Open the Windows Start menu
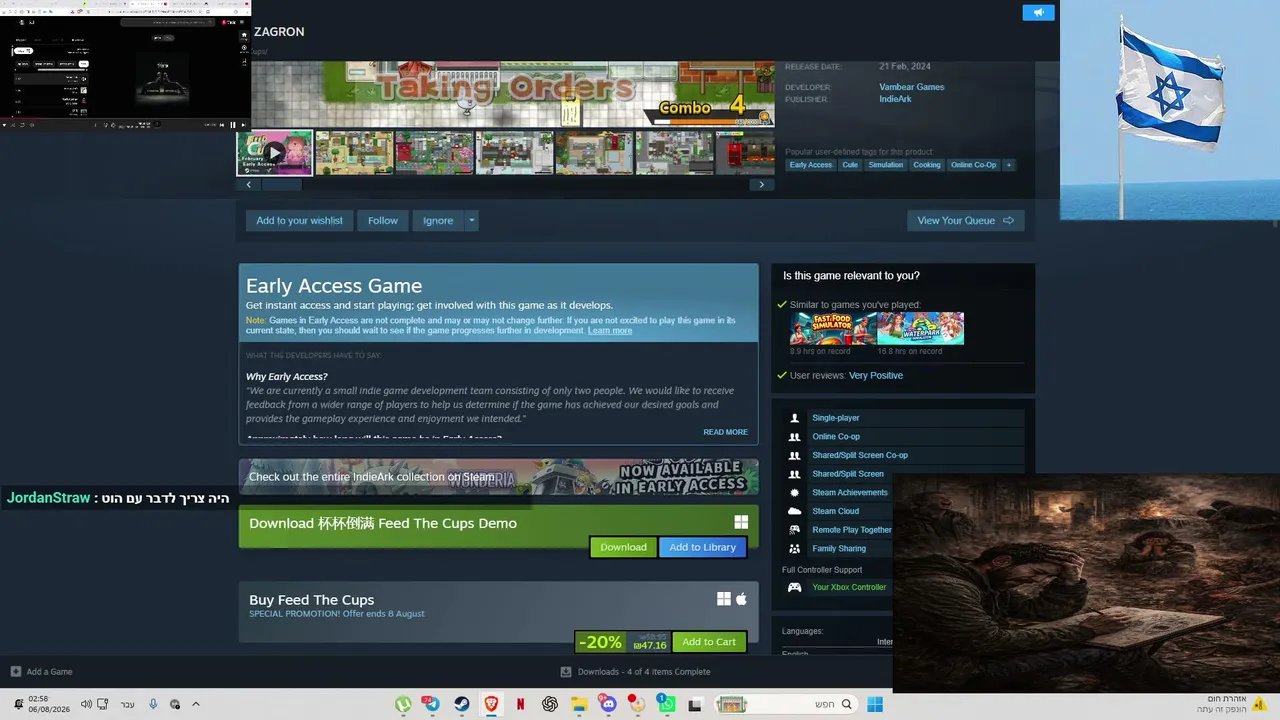The image size is (1280, 720). point(875,704)
